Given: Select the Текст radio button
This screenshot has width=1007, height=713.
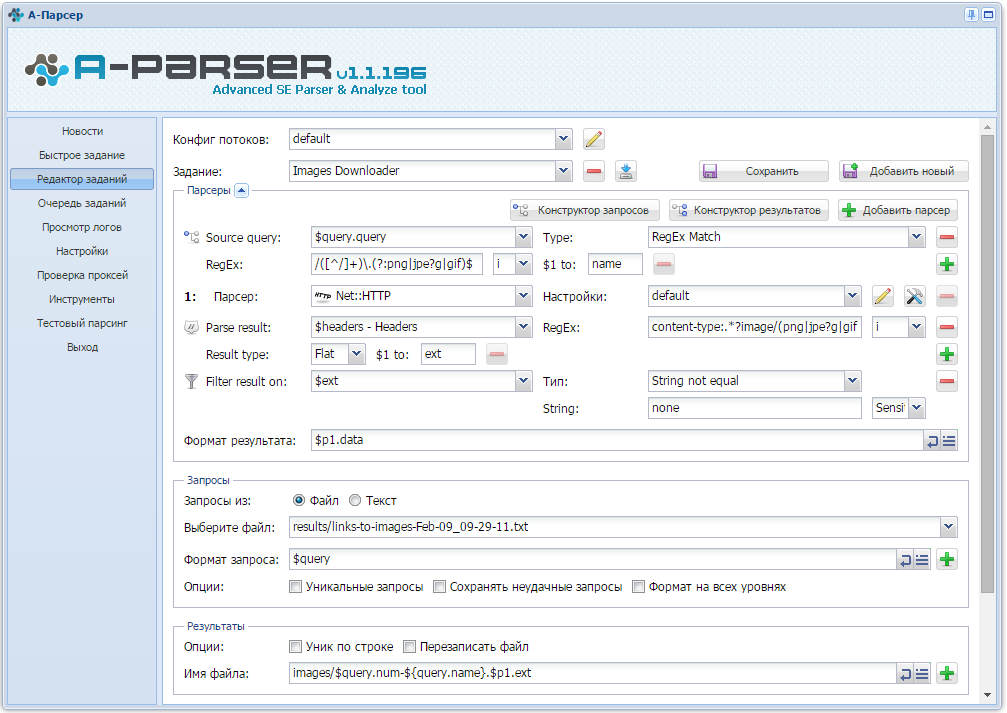Looking at the screenshot, I should point(355,500).
